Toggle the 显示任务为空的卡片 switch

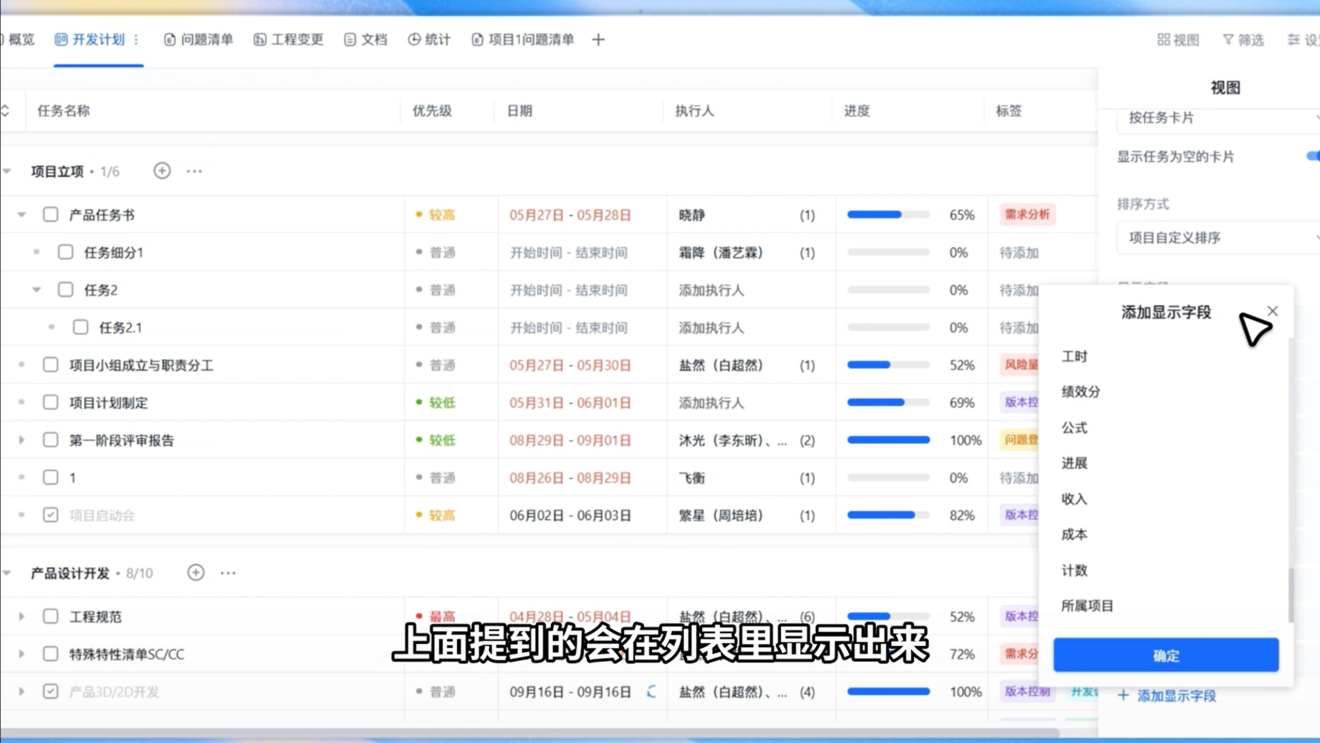[x=1313, y=156]
